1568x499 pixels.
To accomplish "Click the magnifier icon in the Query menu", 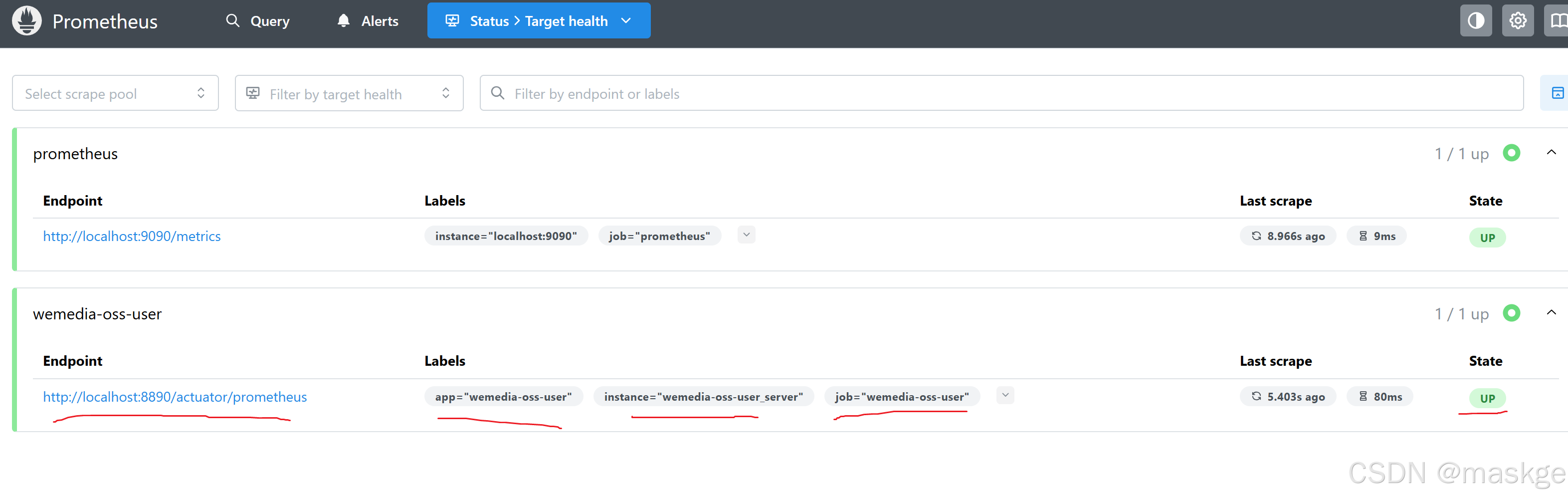I will (x=232, y=21).
